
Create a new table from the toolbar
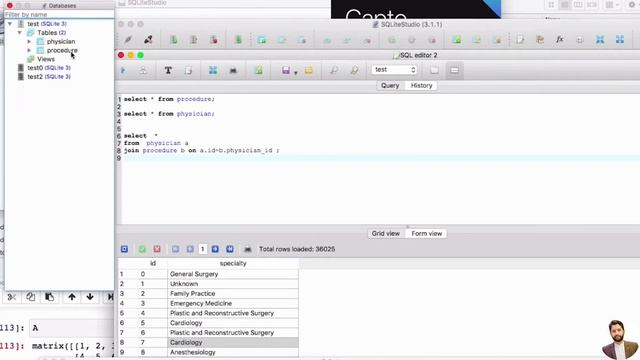[262, 40]
